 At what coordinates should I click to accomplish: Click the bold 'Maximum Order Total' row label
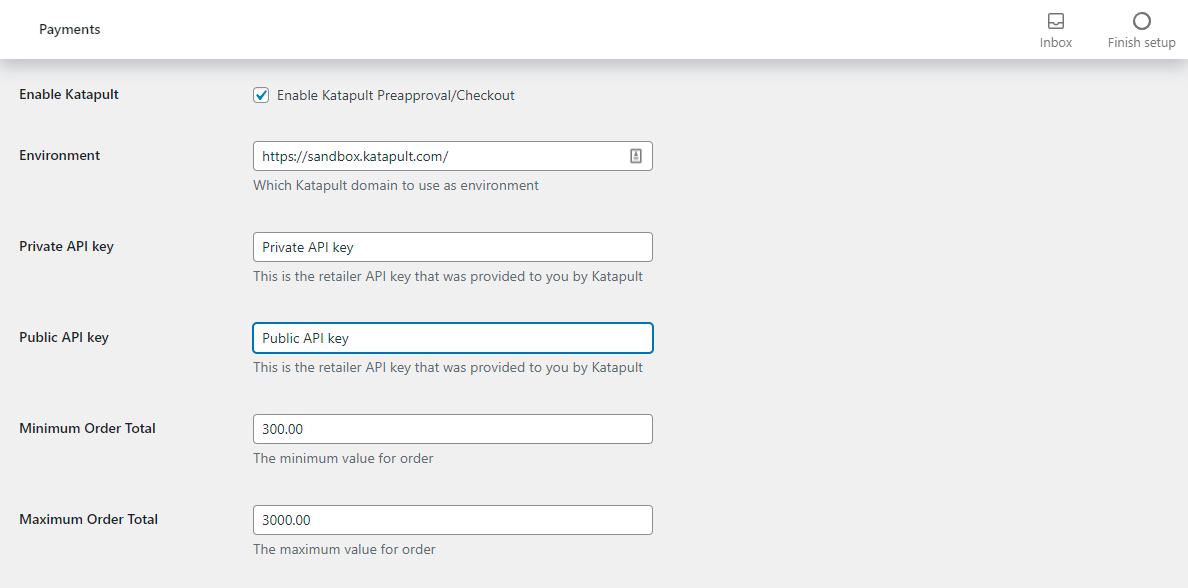(89, 520)
